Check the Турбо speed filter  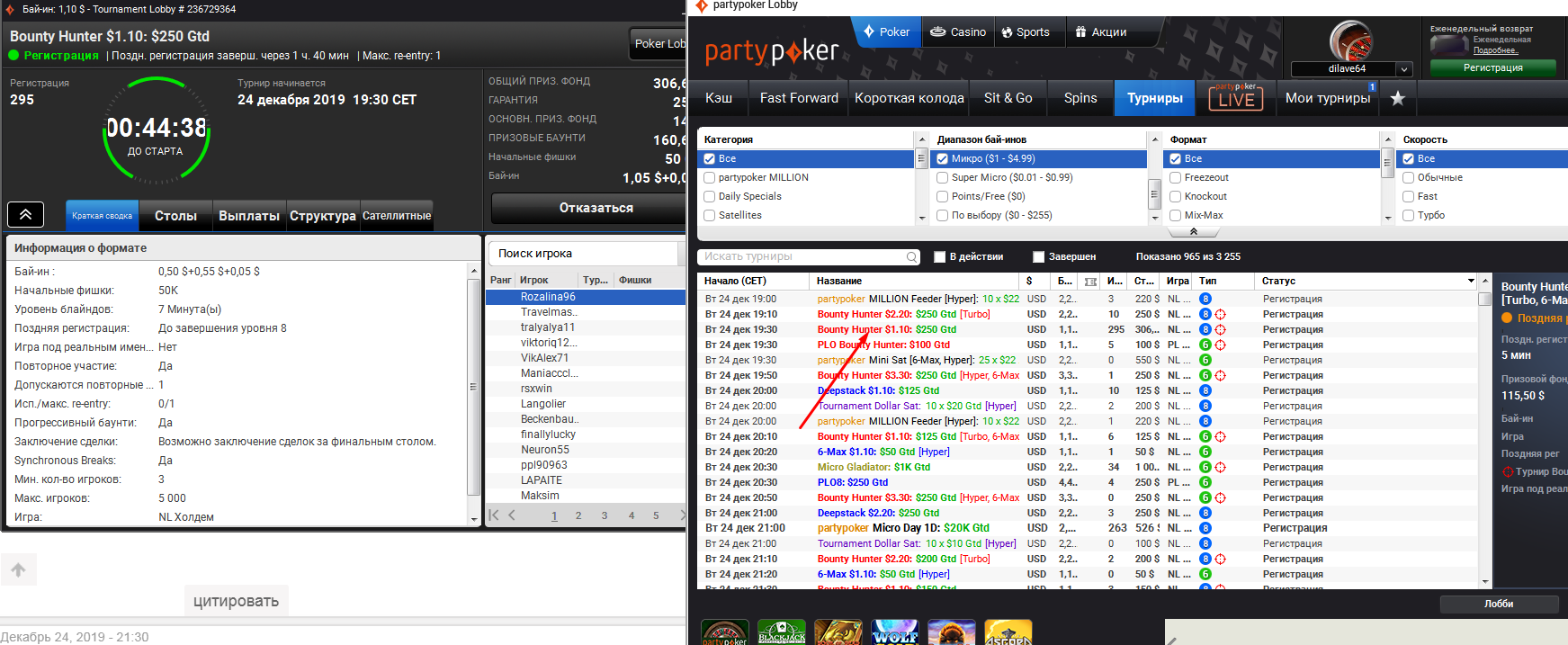(1409, 215)
